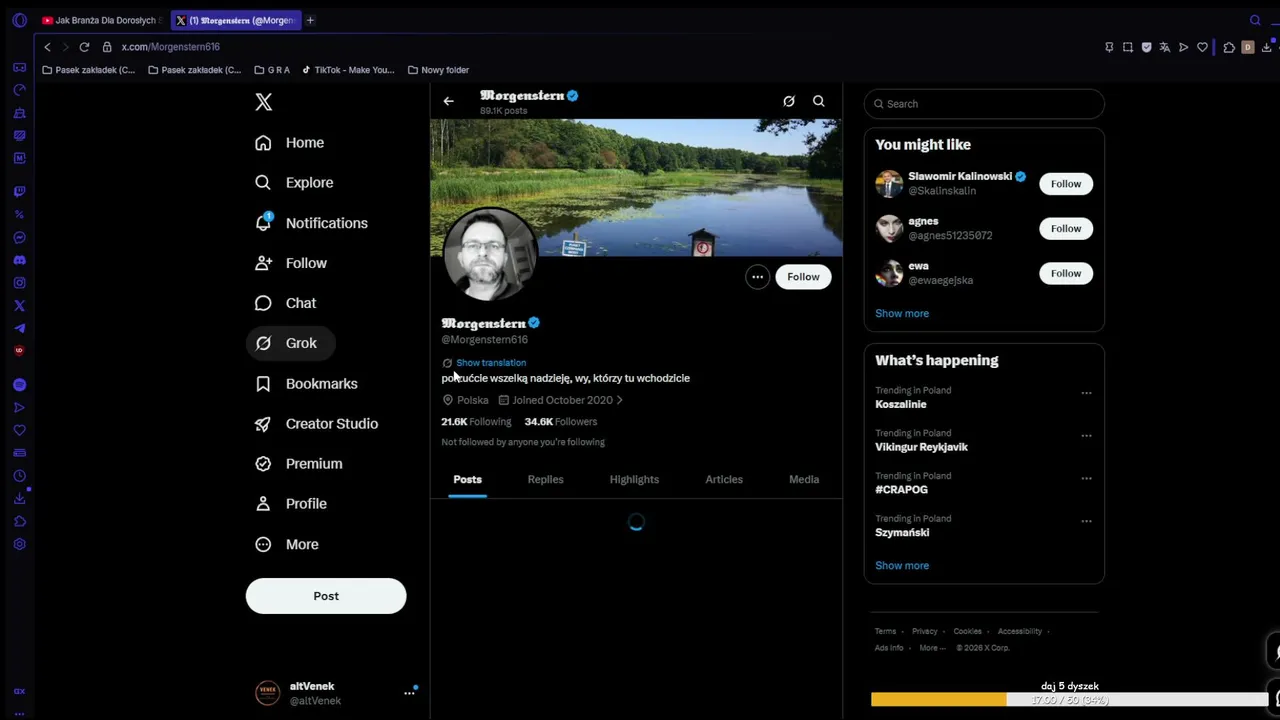Open the Nowy folder bookmarks folder
The height and width of the screenshot is (720, 1280).
click(439, 70)
